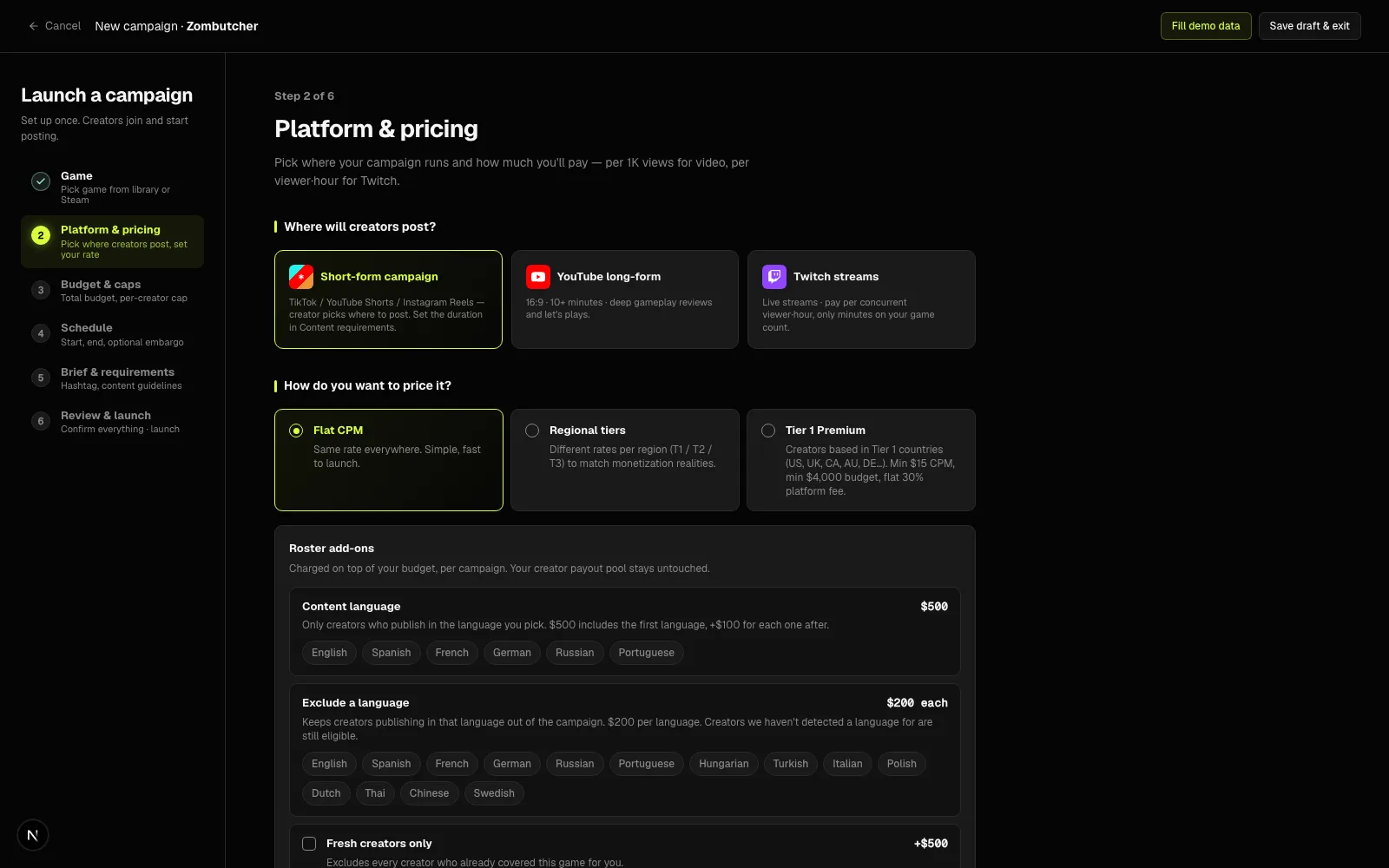This screenshot has width=1389, height=868.
Task: Click the +$500 Fresh creators price
Action: tap(931, 844)
